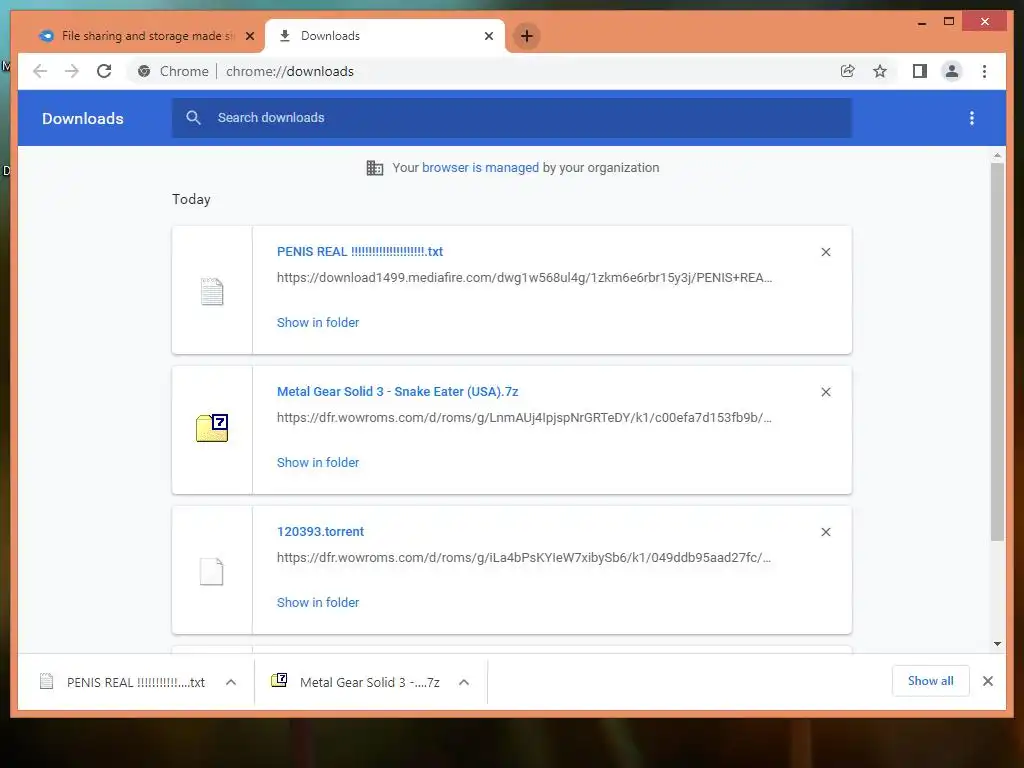
Task: Click the scrollbar down arrow
Action: [997, 644]
